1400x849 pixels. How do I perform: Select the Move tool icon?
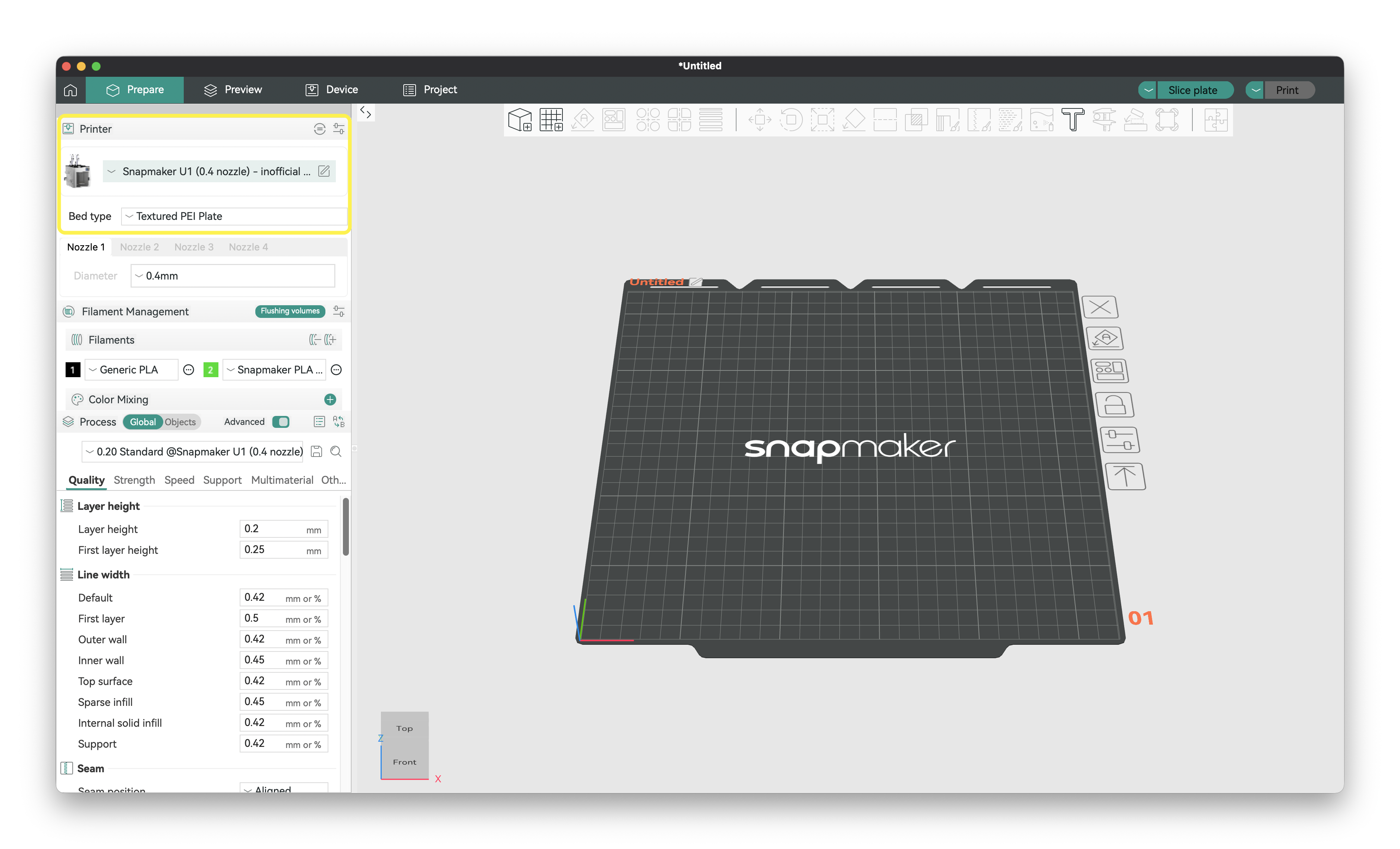pos(760,120)
